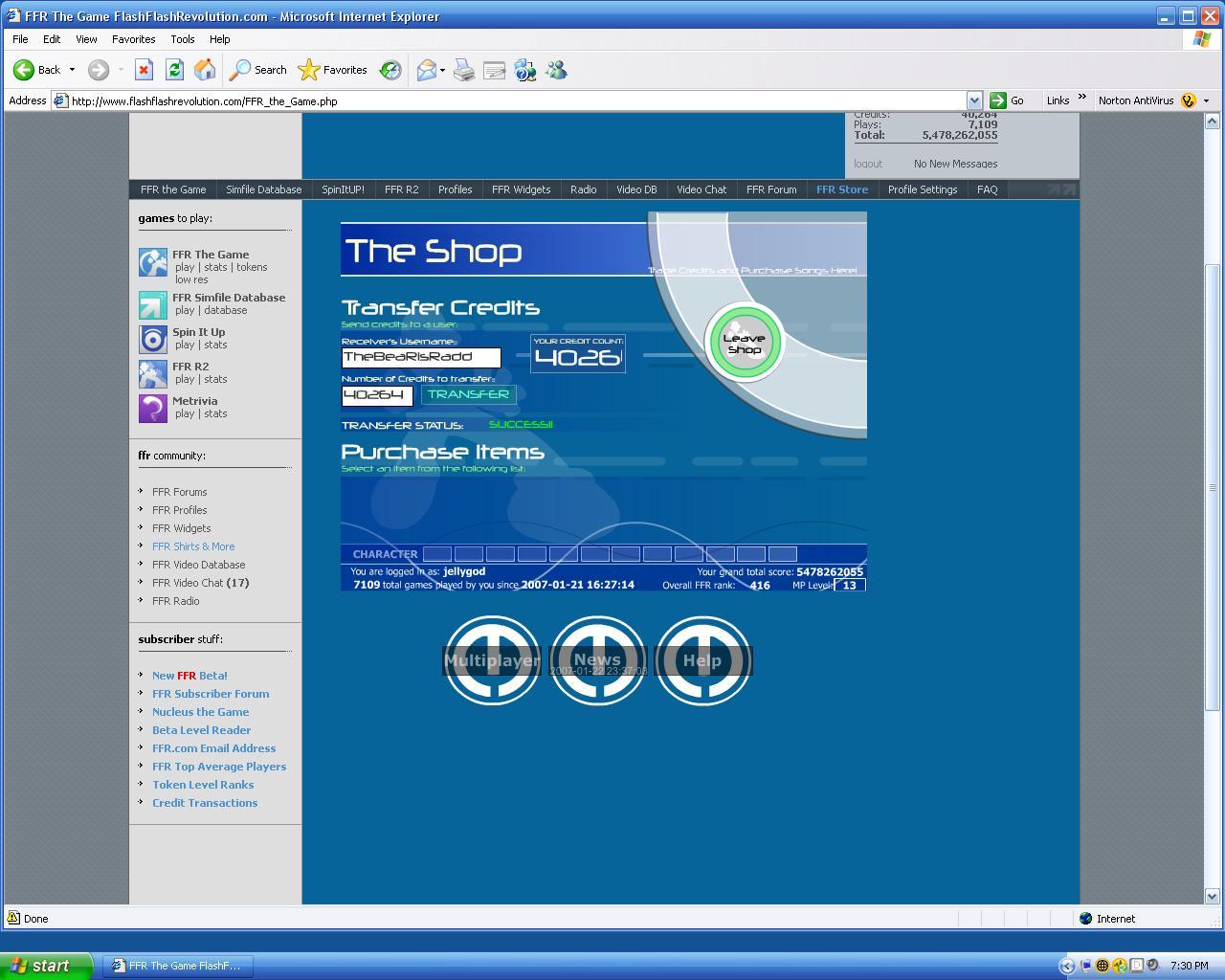Click the first CHARACTER item slot
1225x980 pixels.
point(436,554)
